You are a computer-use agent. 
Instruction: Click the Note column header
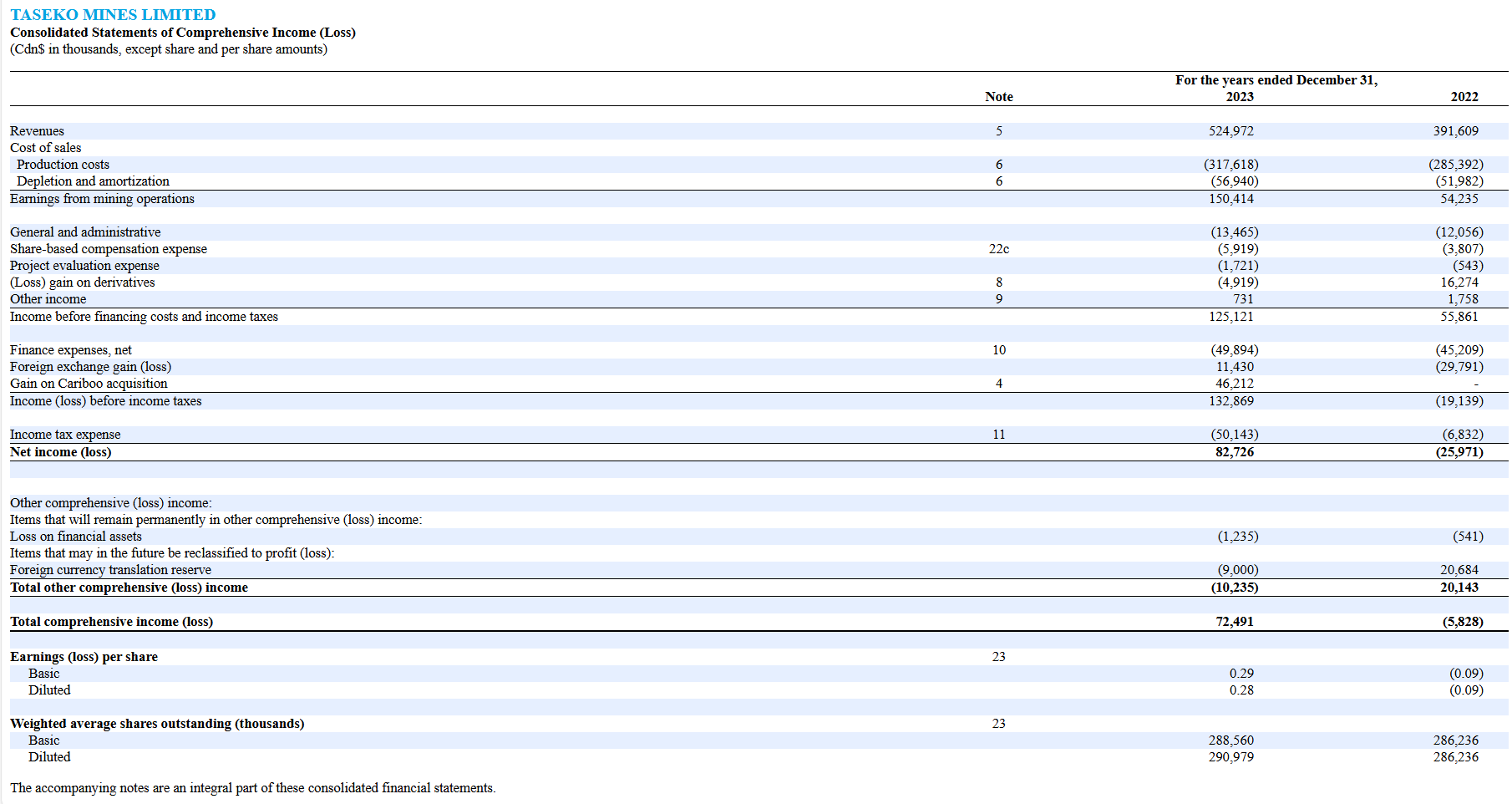pyautogui.click(x=999, y=97)
